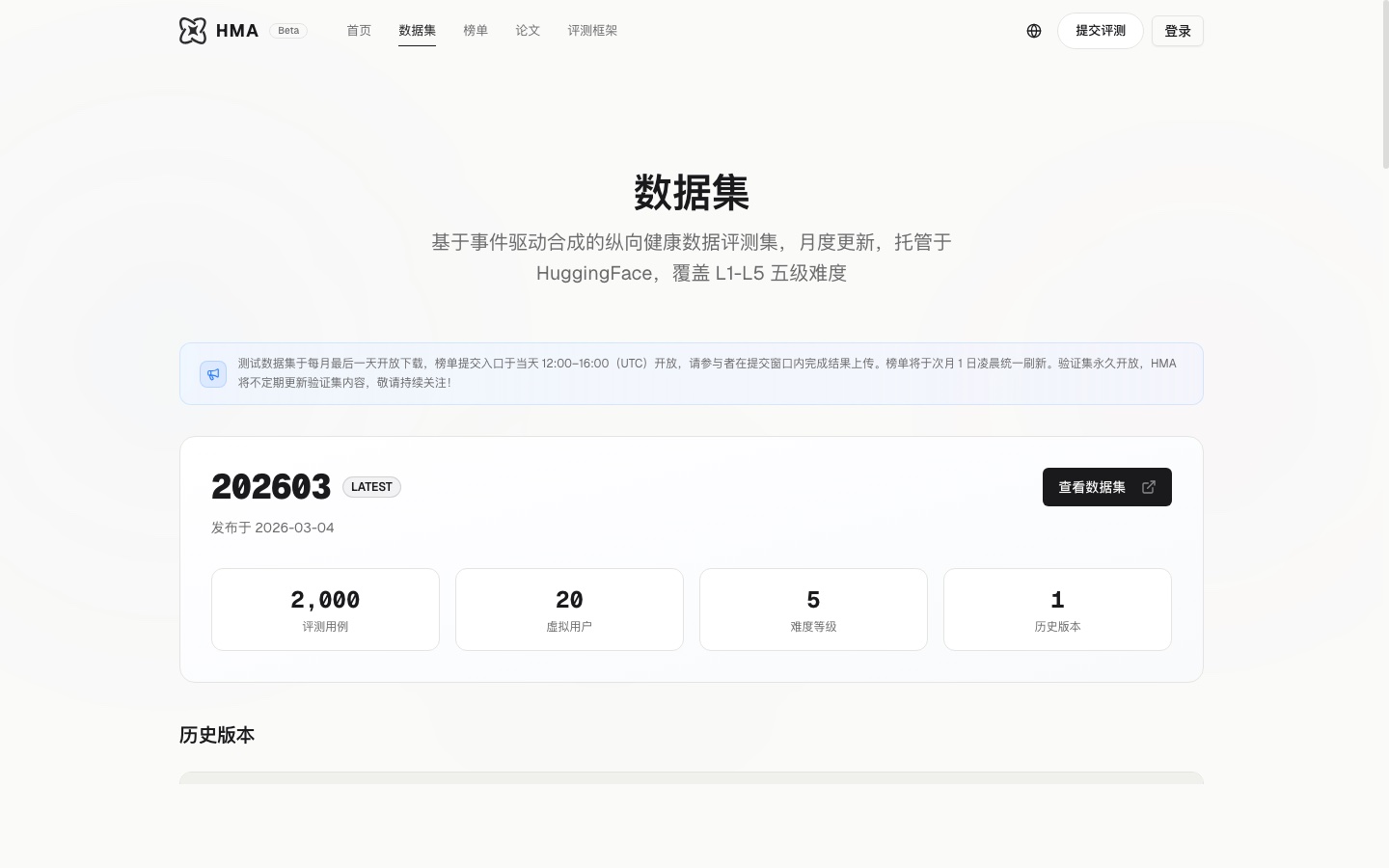Click the 登录 button
Viewport: 1389px width, 868px height.
[x=1178, y=31]
